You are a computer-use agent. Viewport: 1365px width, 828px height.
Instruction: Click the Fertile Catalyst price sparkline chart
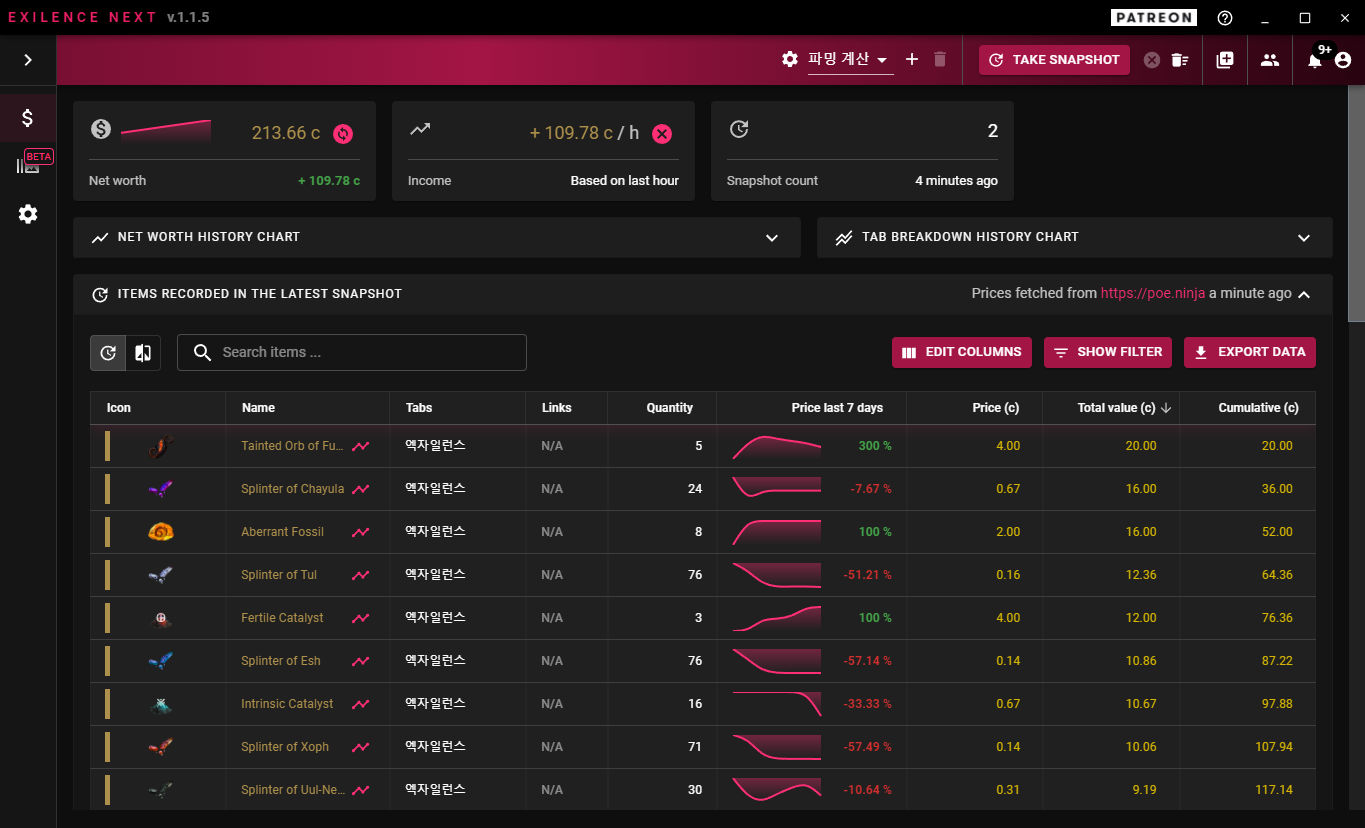(777, 619)
